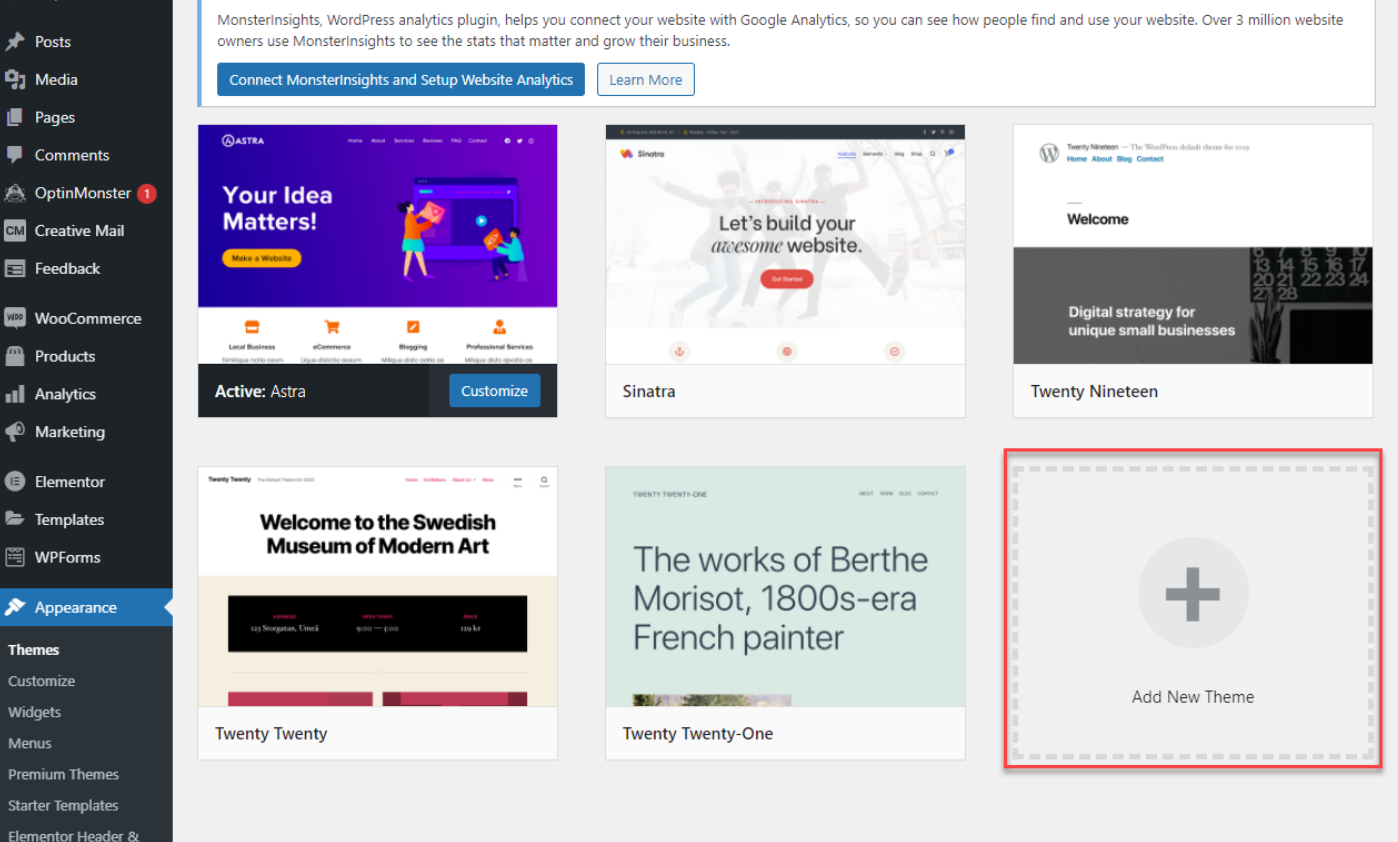
Task: Select the Twenty Twenty-One theme thumbnail
Action: pos(785,586)
